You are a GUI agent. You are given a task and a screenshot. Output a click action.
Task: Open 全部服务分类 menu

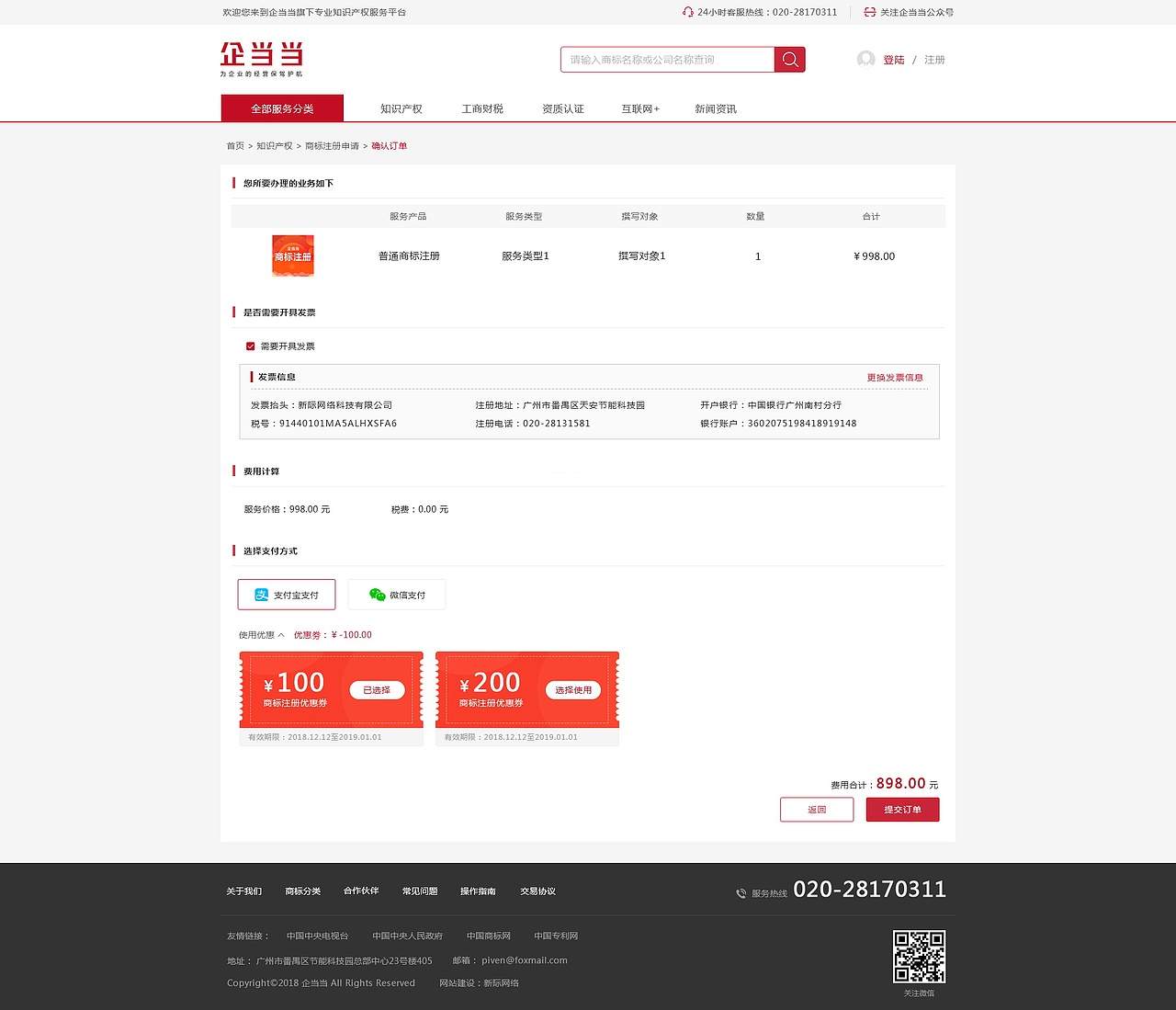point(282,108)
